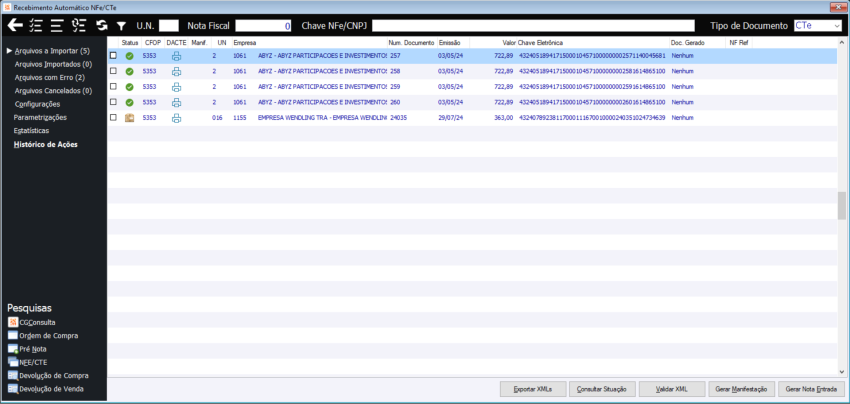This screenshot has height=404, width=850.
Task: Click value 363,00 in the table
Action: click(503, 118)
